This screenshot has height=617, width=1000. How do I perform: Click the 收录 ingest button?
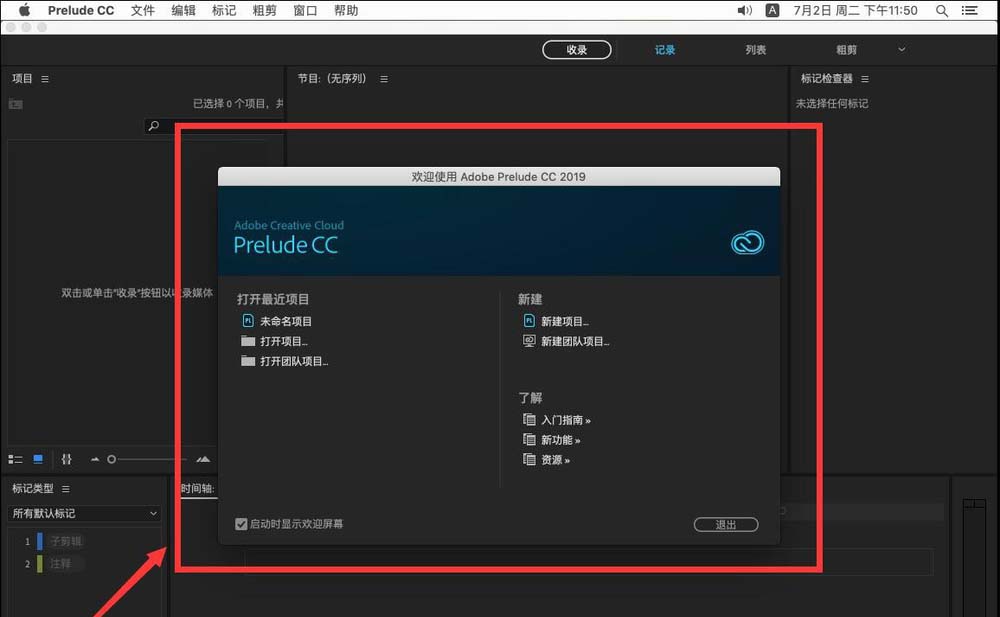coord(577,50)
